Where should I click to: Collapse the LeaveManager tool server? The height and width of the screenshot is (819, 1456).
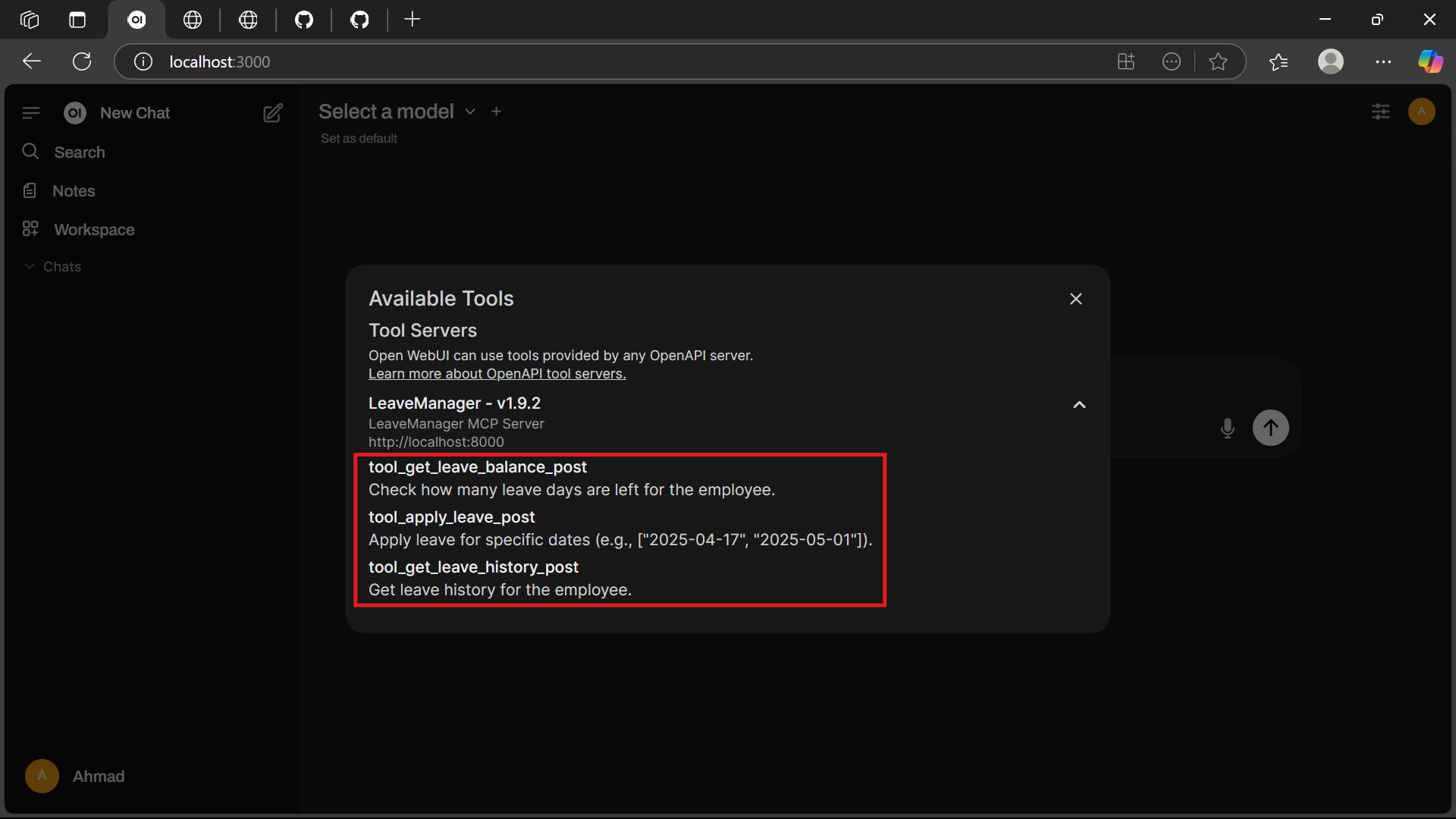pos(1079,405)
